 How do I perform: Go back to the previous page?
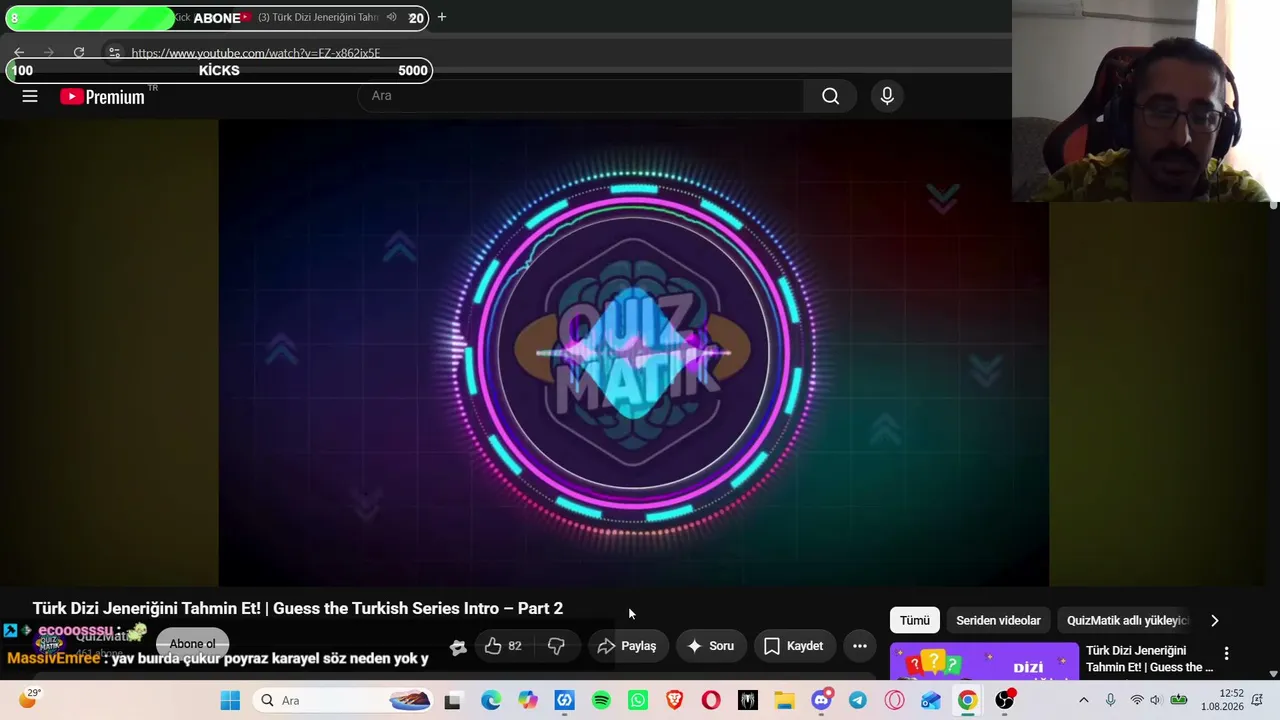[19, 52]
